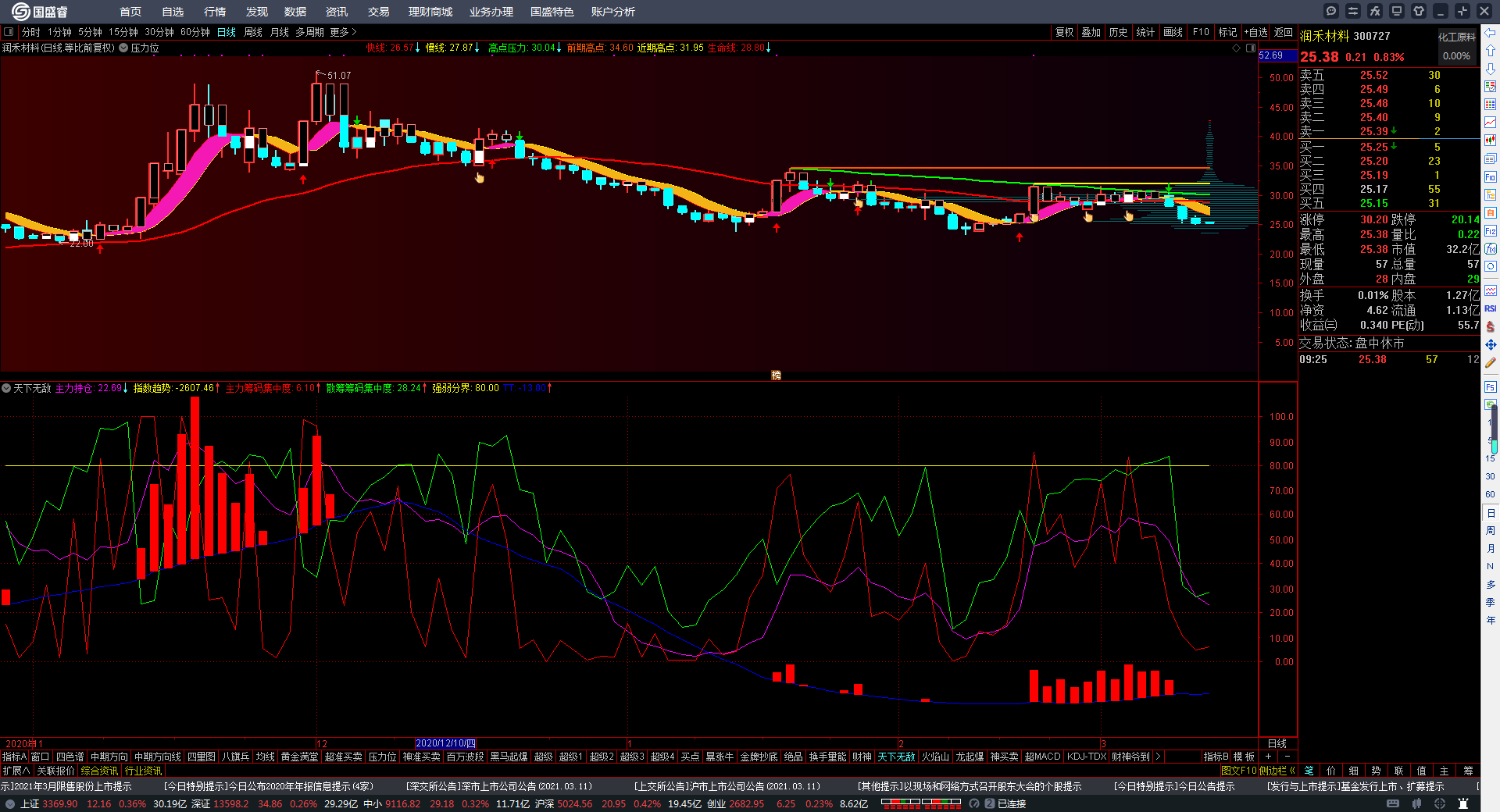Click the settings sliders icon in title bar
1500x812 pixels.
pyautogui.click(x=1353, y=11)
